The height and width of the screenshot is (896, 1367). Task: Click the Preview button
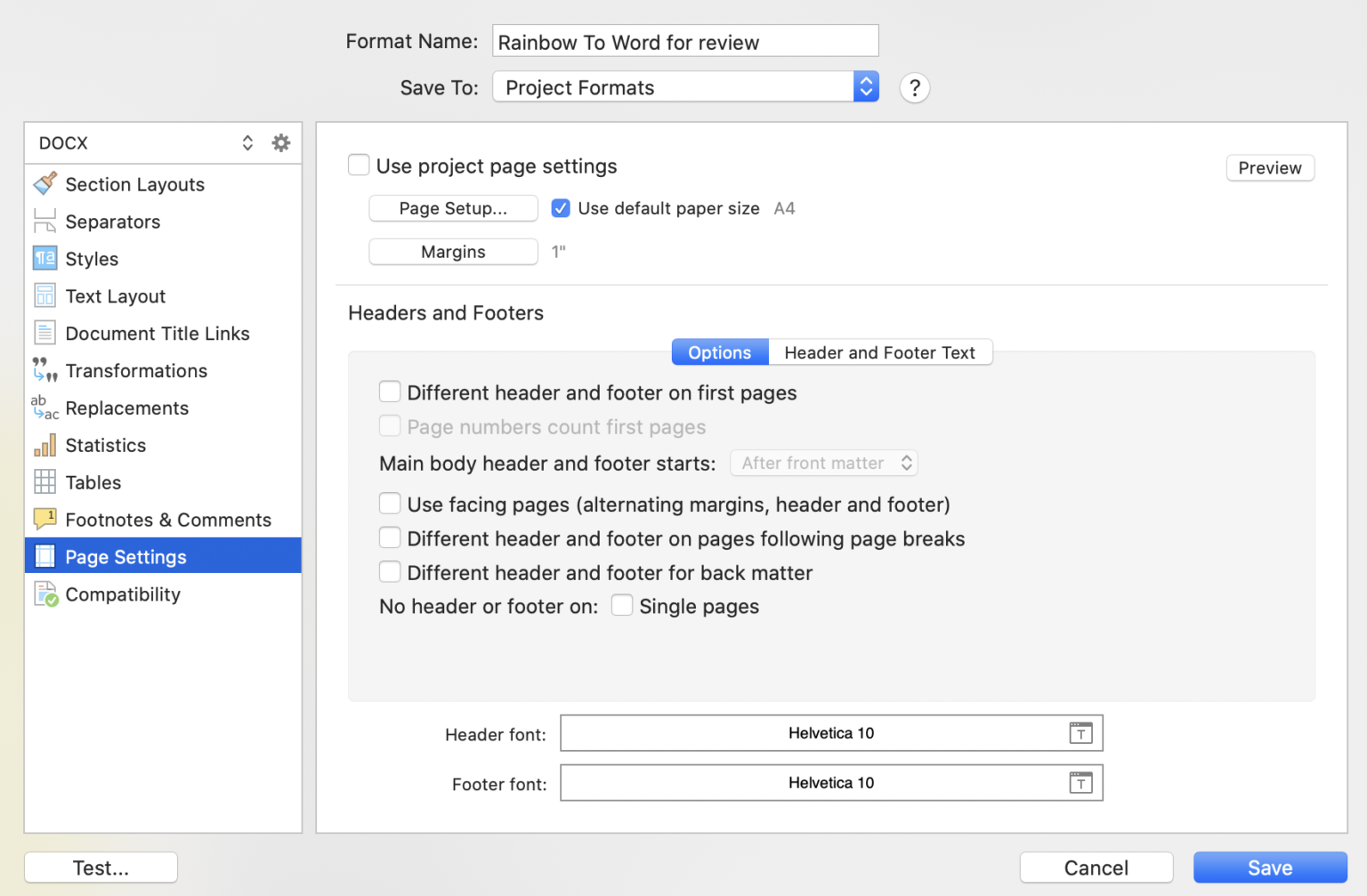1270,167
